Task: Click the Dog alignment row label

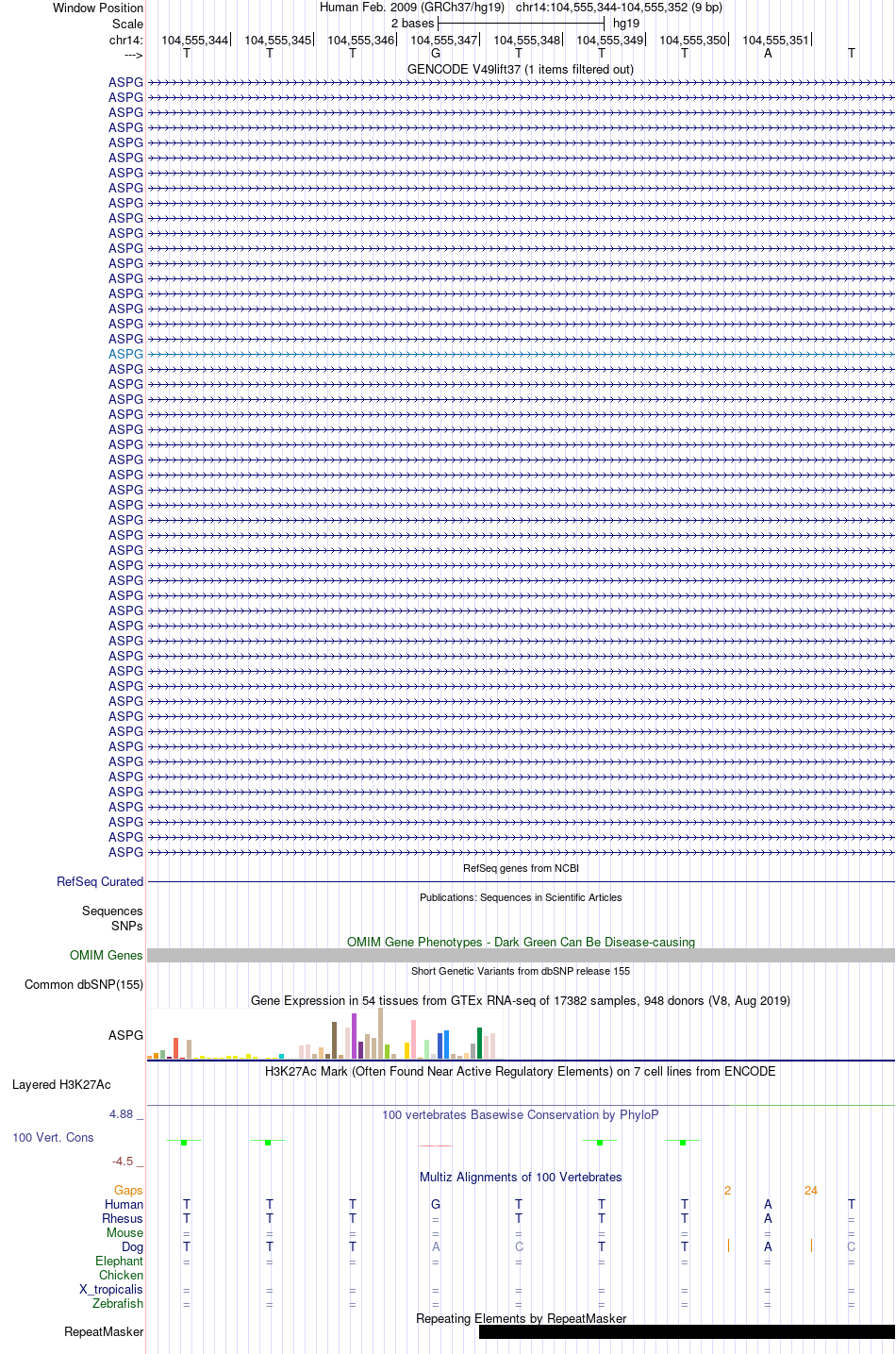Action: [x=132, y=1246]
